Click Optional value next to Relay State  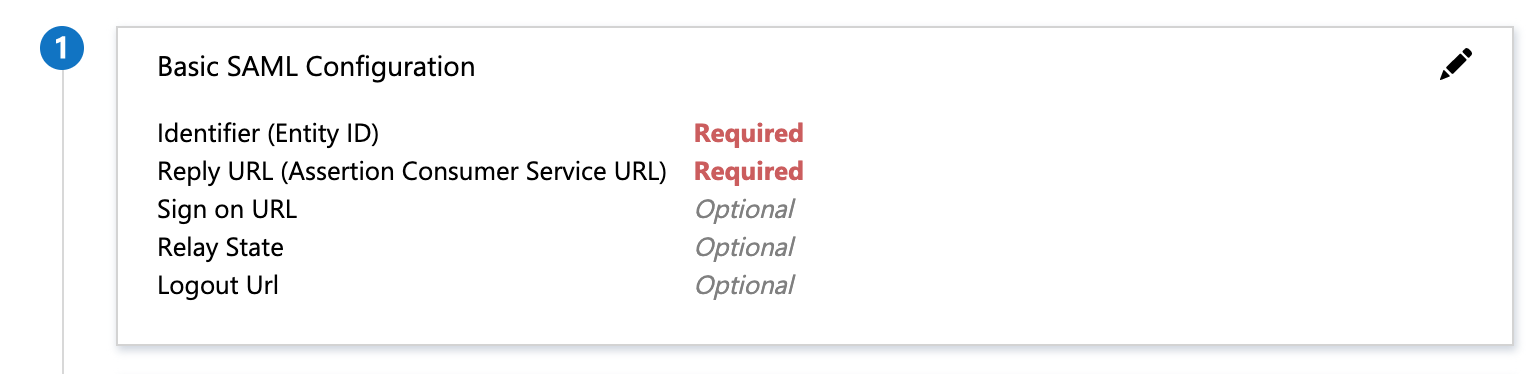(744, 248)
